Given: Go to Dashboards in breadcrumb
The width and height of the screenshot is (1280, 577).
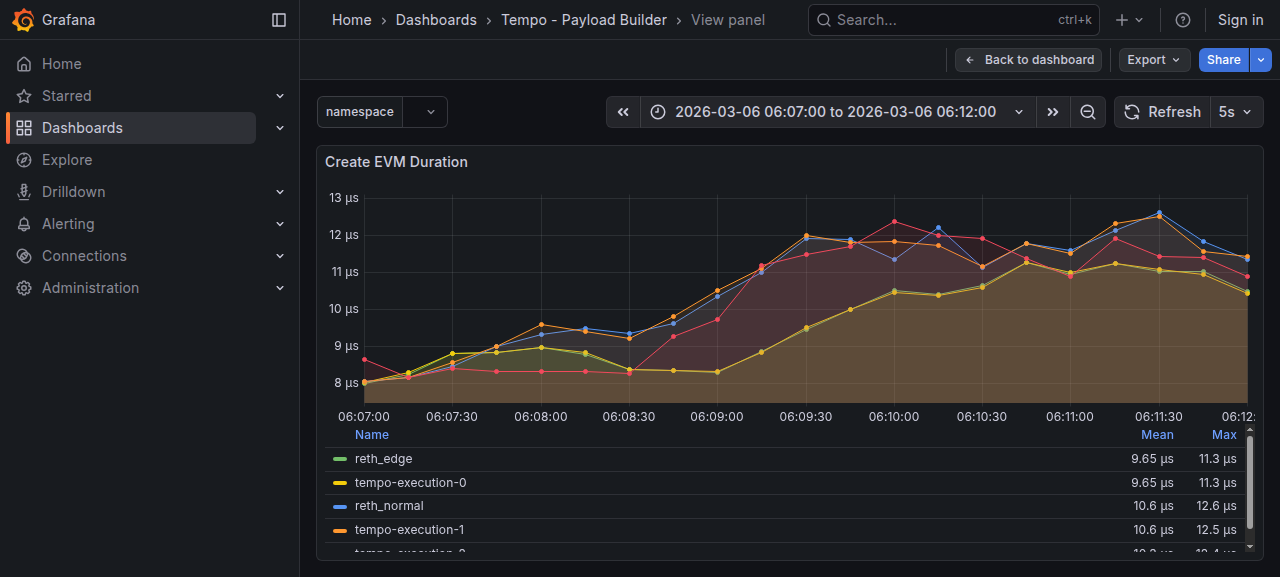Looking at the screenshot, I should (436, 20).
